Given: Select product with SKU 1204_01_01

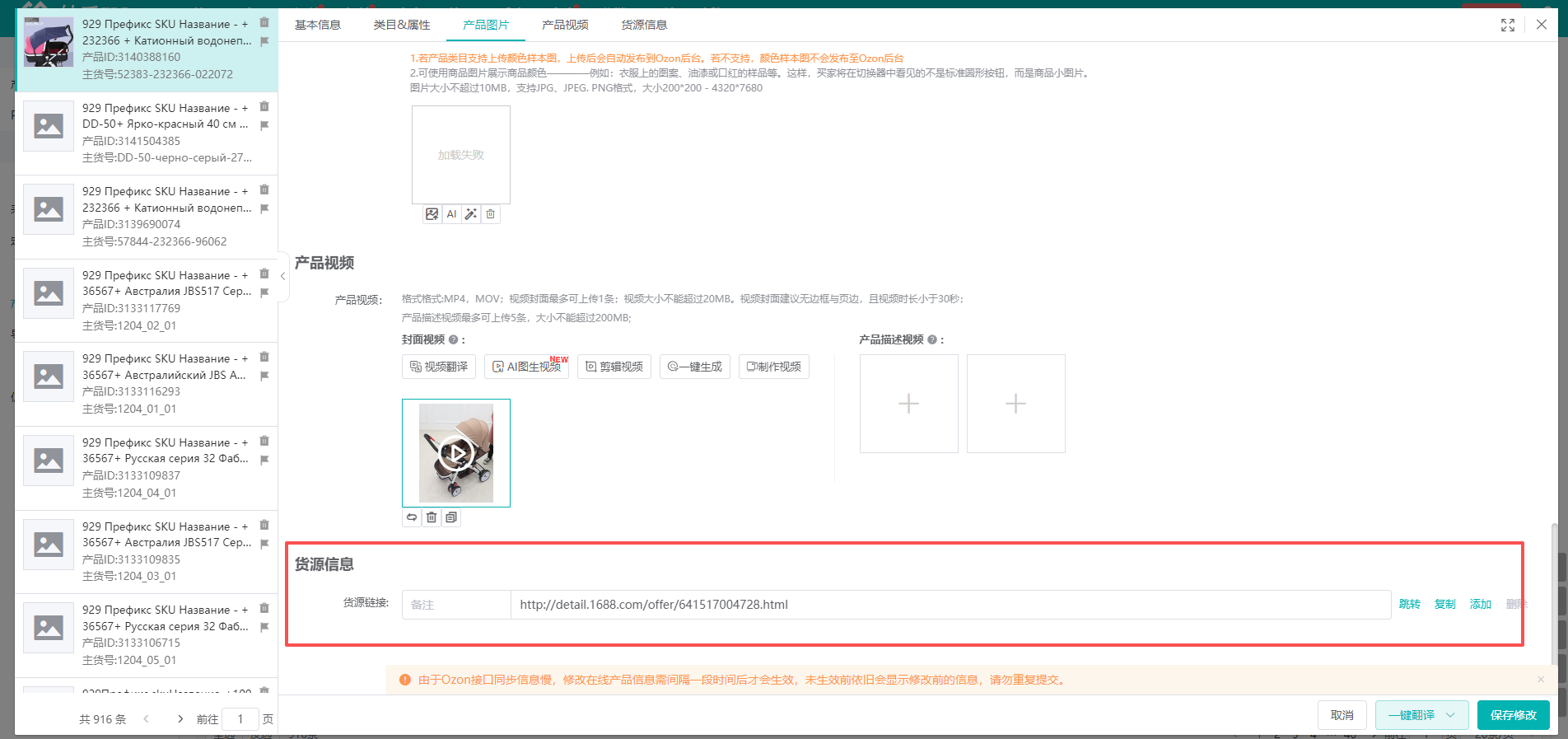Looking at the screenshot, I should [x=147, y=385].
